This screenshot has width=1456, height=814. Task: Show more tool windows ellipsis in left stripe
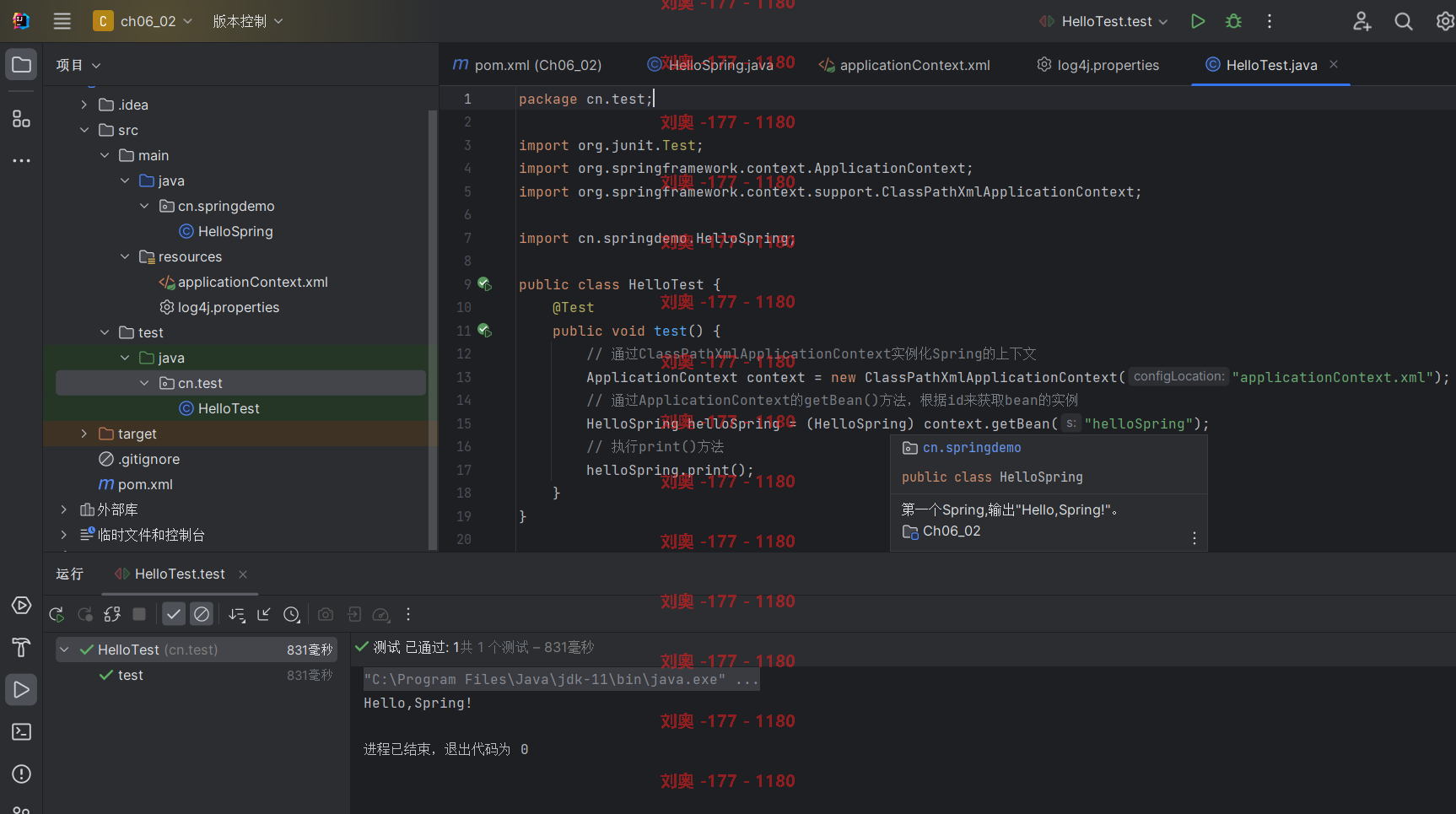[21, 160]
